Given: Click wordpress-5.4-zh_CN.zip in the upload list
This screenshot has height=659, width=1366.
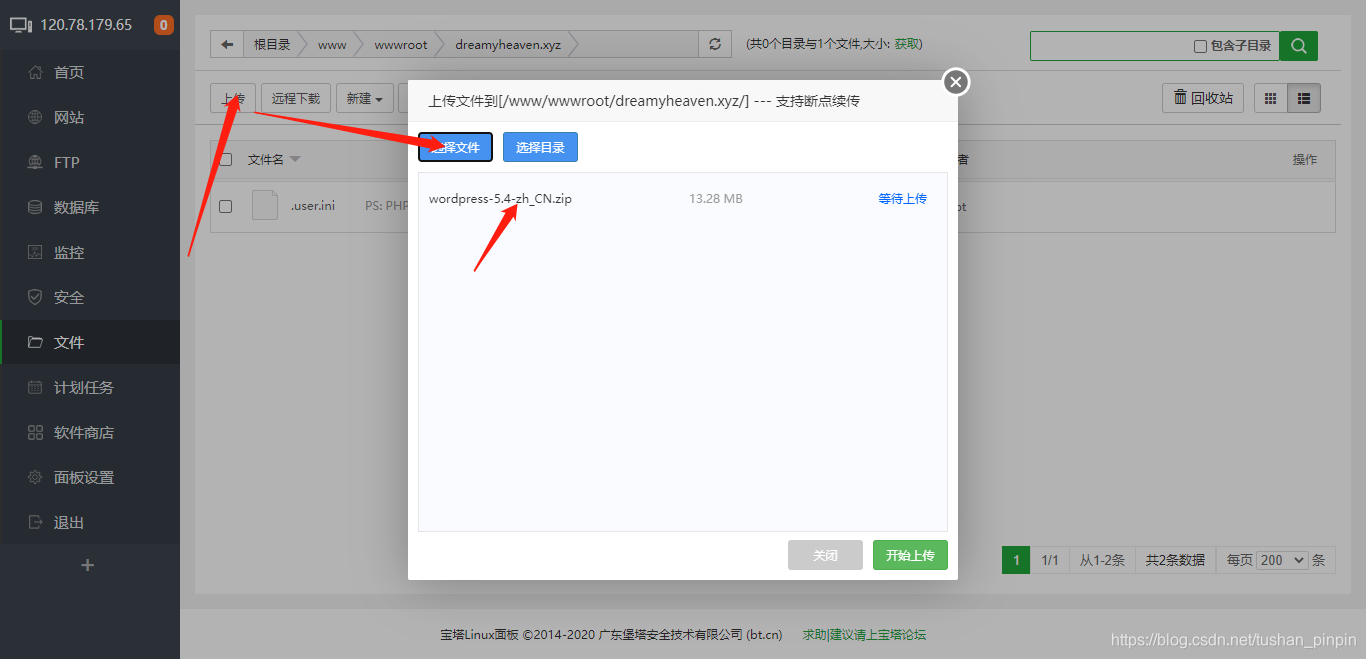Looking at the screenshot, I should 500,198.
